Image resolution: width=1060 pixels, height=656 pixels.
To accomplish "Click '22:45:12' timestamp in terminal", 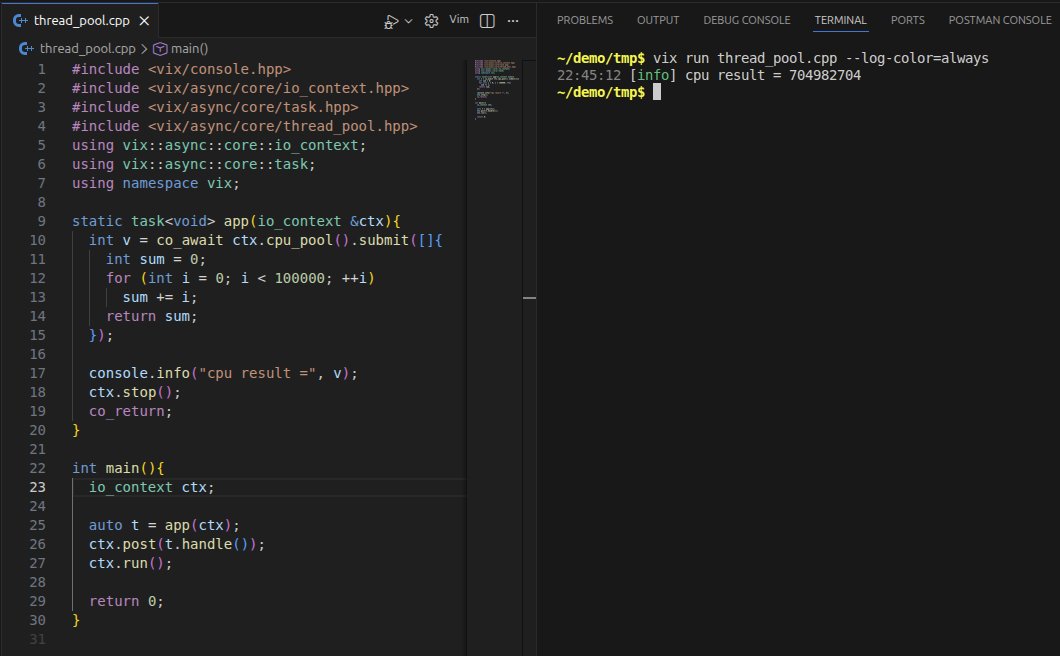I will [588, 75].
